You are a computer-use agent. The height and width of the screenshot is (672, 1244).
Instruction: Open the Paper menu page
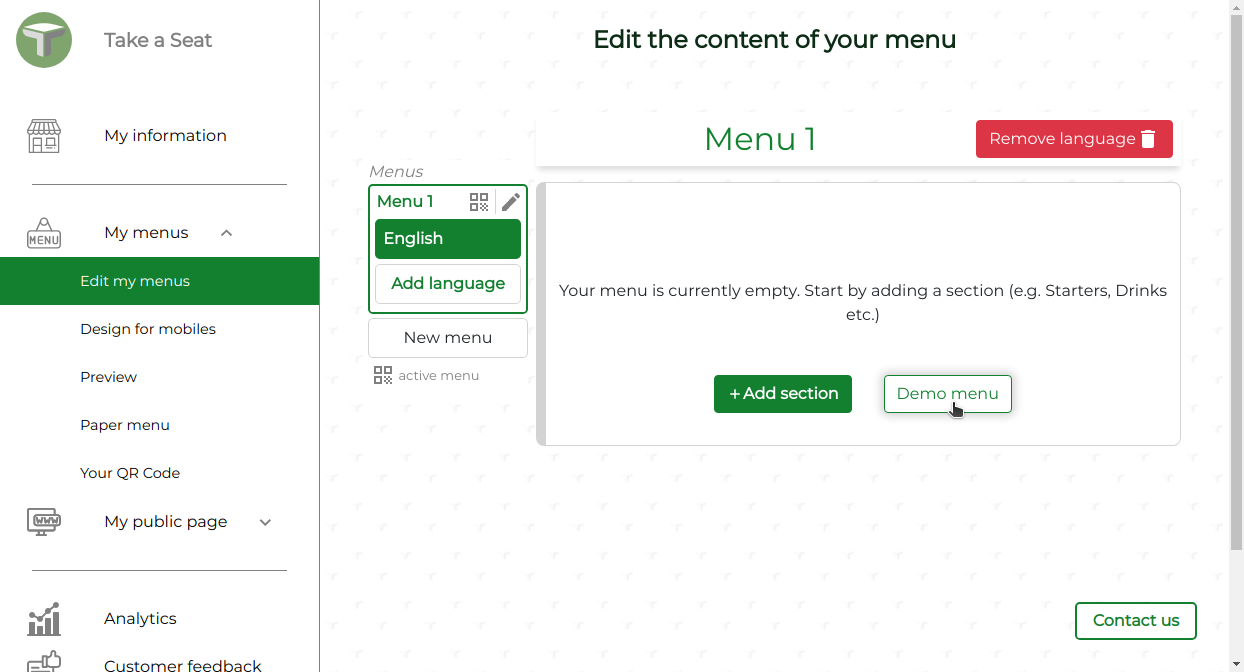(x=125, y=425)
